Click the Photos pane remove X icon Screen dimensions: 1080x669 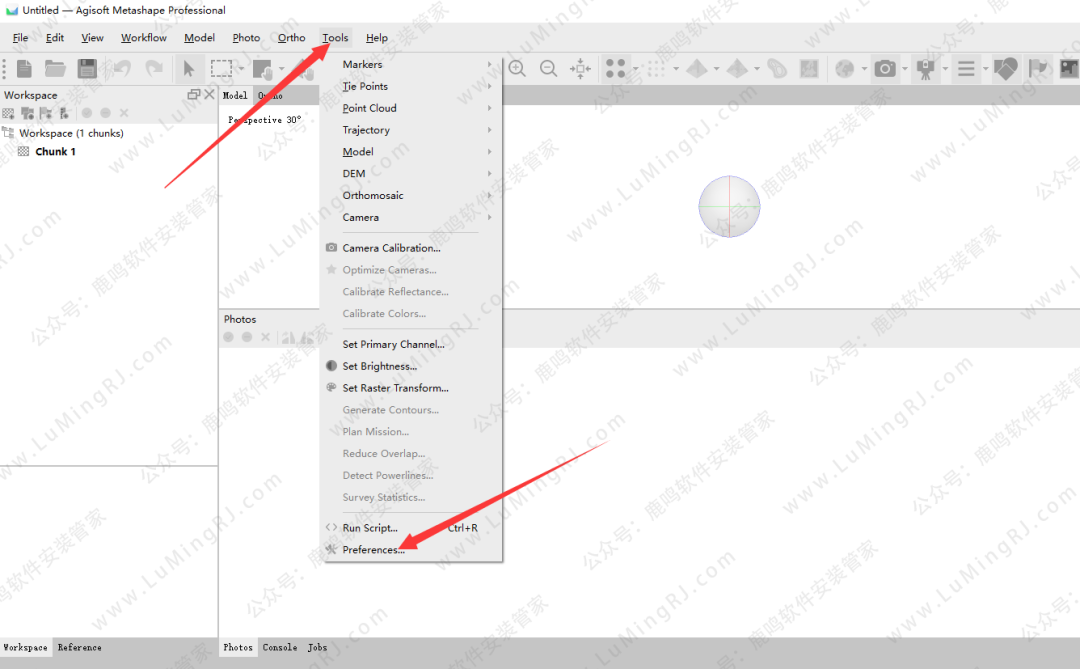pos(265,337)
